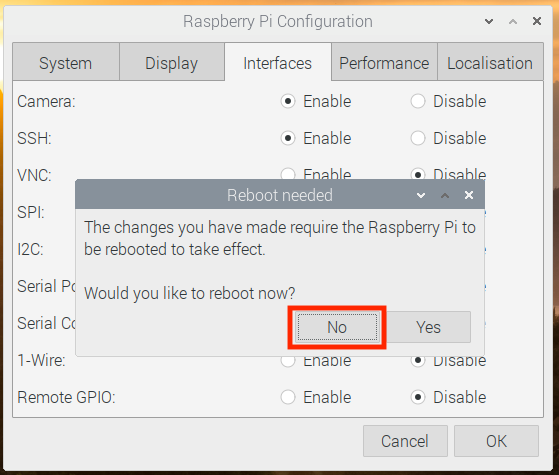Select Enable for Remote GPIO
The width and height of the screenshot is (559, 475).
[288, 397]
